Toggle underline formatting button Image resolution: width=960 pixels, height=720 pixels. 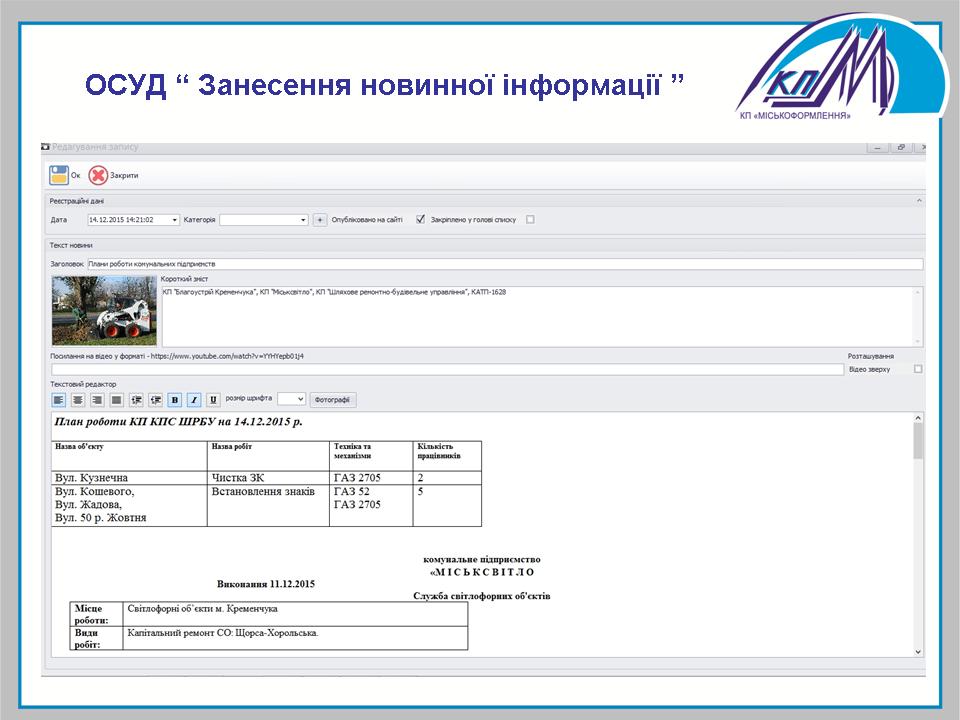(213, 400)
